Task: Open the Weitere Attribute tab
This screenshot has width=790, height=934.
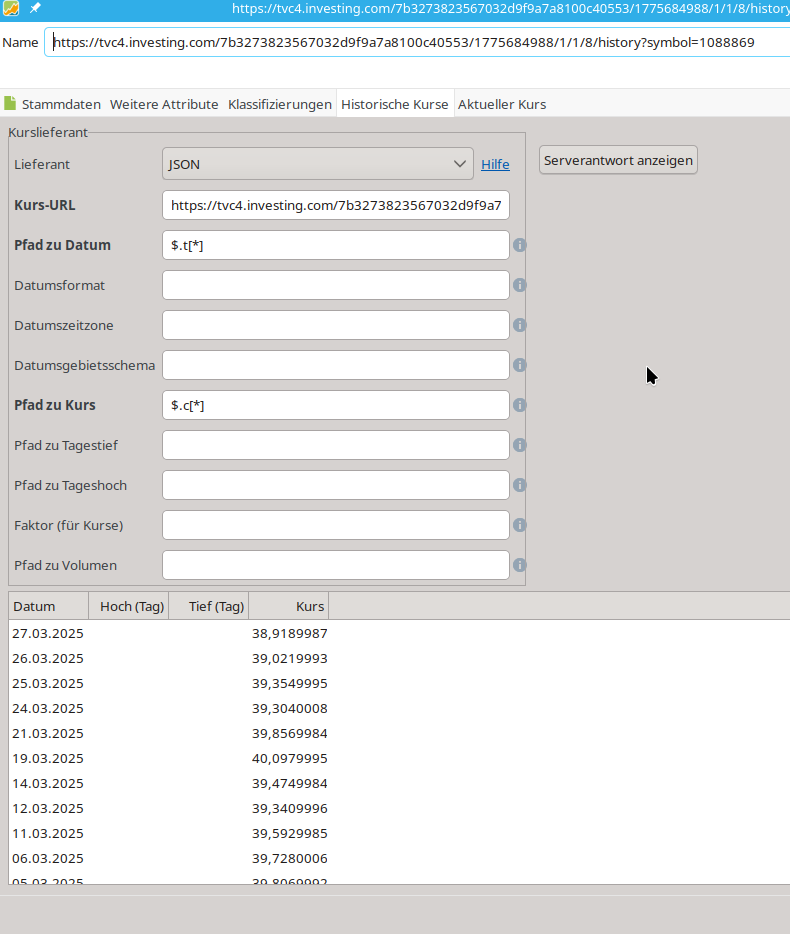Action: 164,104
